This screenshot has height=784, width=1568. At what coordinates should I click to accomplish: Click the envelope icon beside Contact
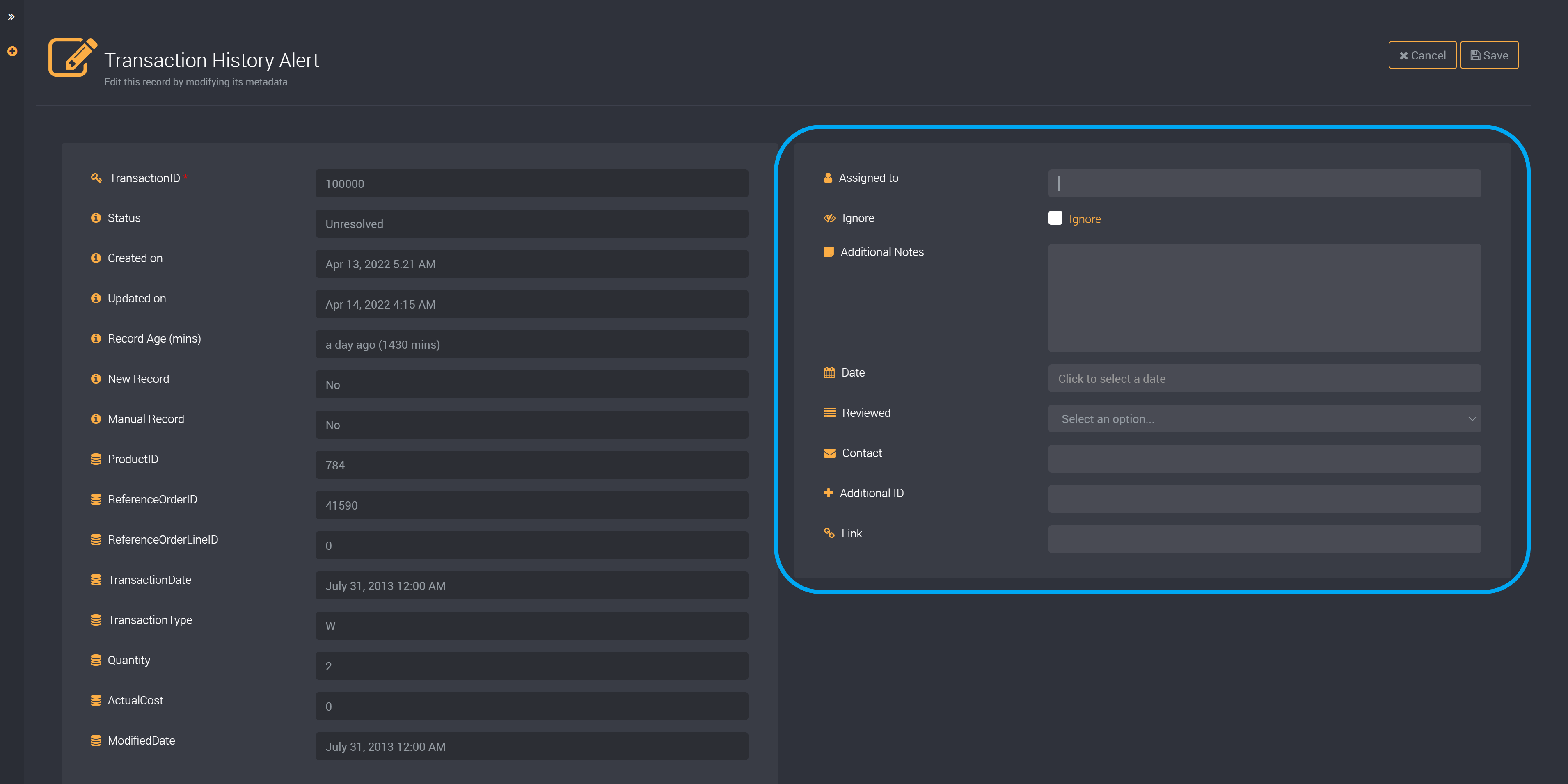pyautogui.click(x=829, y=453)
